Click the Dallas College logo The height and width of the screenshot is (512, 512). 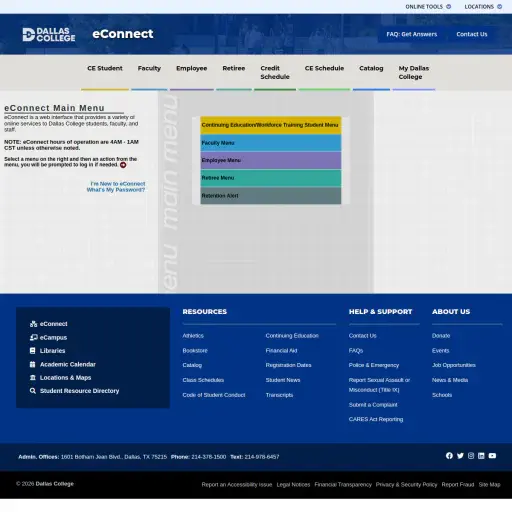click(49, 34)
